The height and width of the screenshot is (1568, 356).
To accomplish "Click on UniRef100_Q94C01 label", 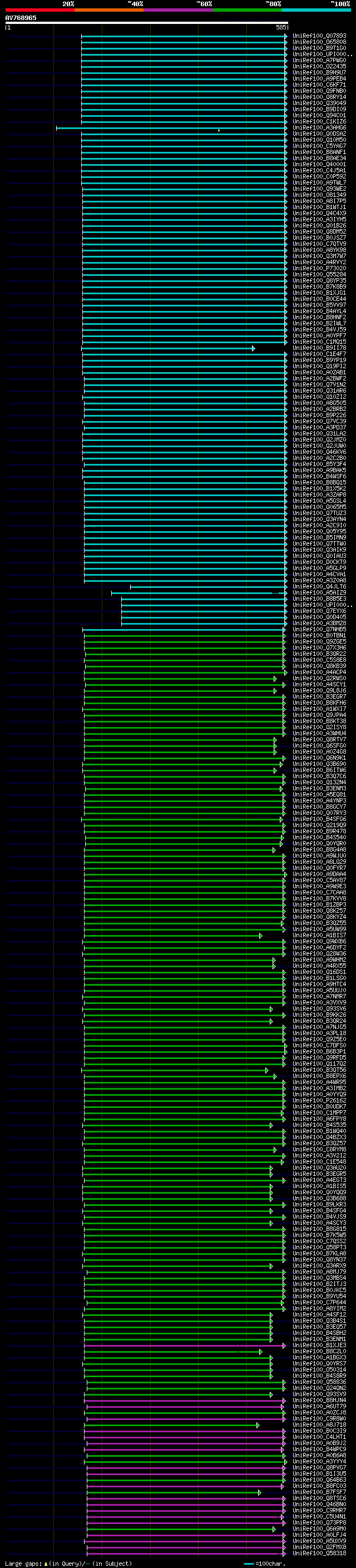I will 319,115.
